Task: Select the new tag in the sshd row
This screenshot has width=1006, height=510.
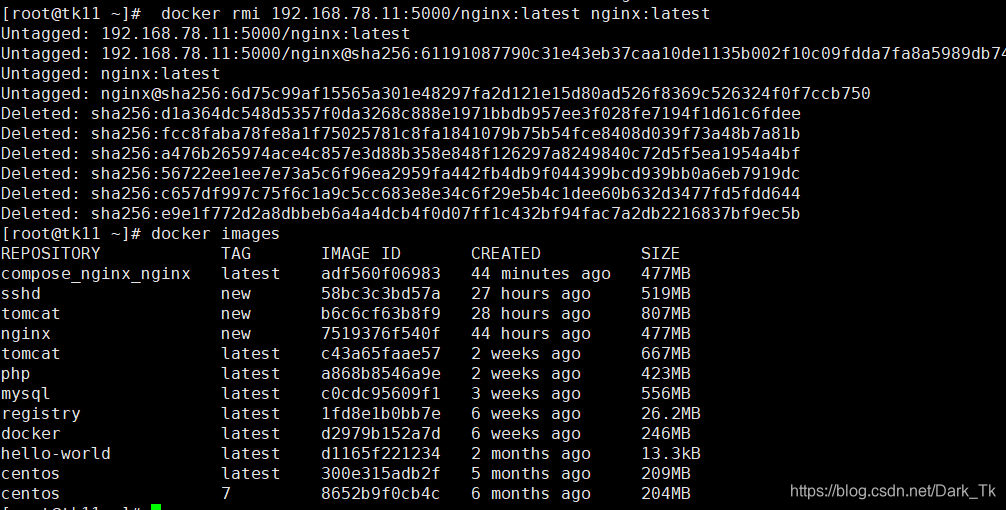Action: (x=235, y=294)
